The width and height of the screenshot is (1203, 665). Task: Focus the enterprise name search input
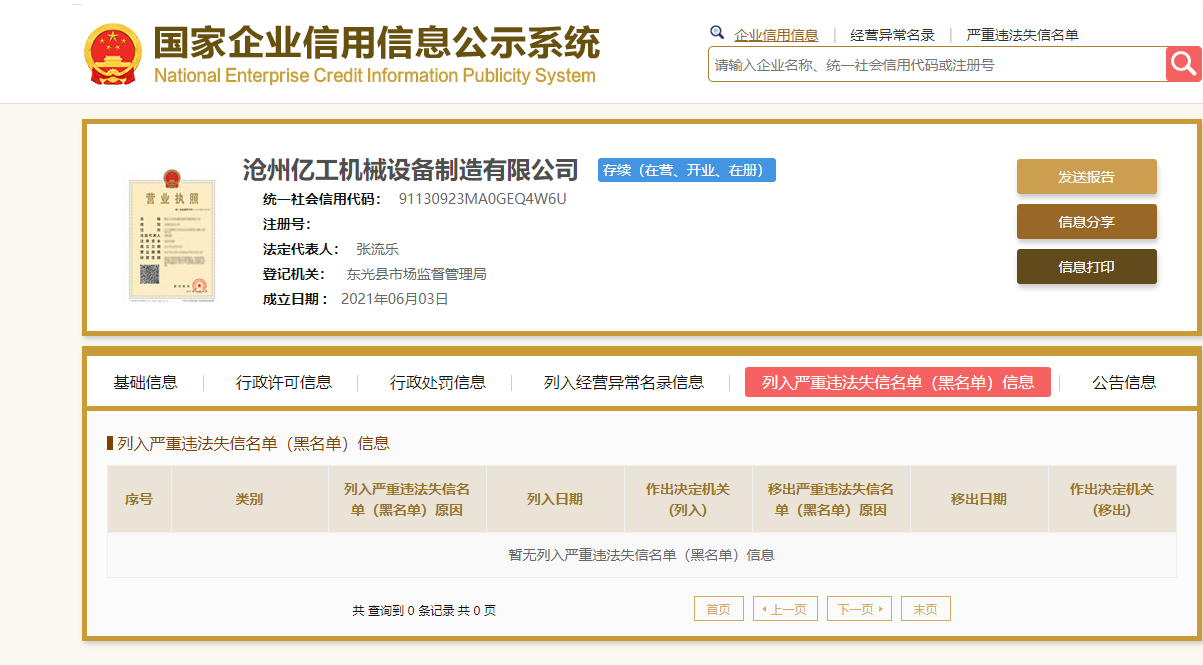pos(937,65)
